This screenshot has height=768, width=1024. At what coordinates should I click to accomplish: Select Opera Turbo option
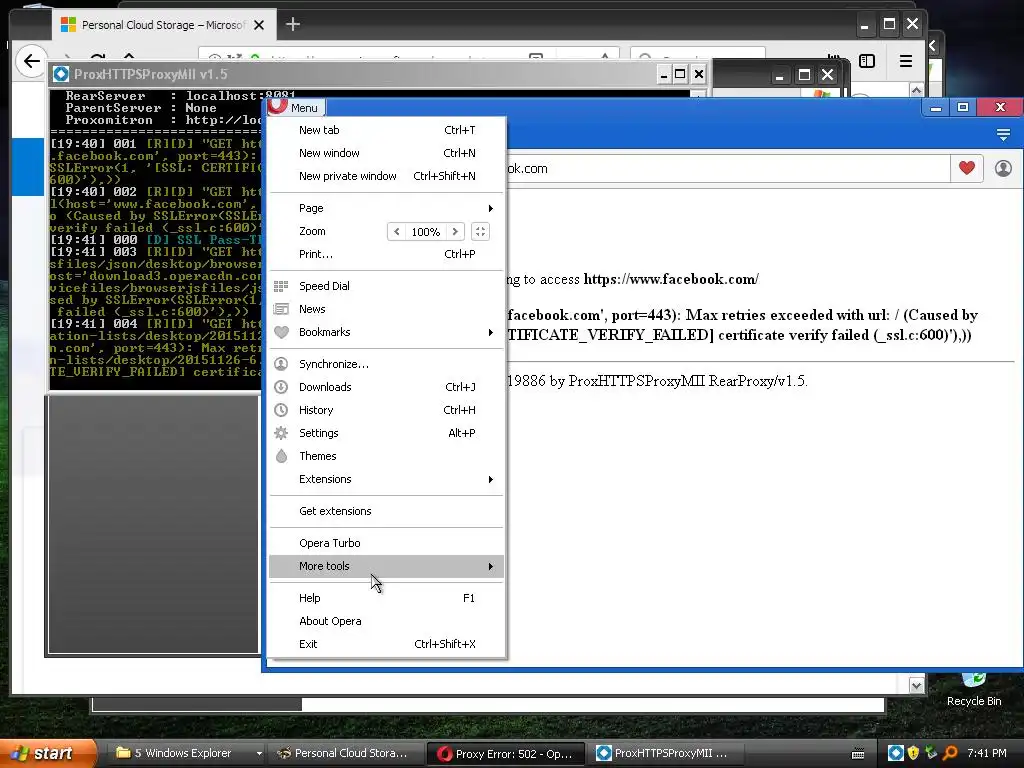(x=387, y=543)
